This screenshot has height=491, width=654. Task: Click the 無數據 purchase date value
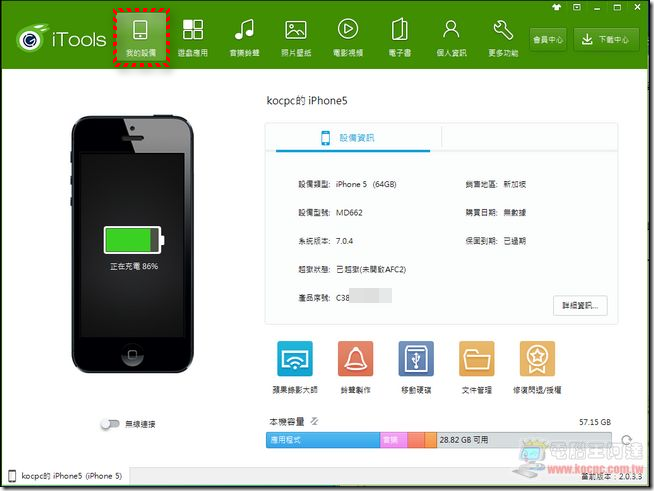[x=514, y=213]
